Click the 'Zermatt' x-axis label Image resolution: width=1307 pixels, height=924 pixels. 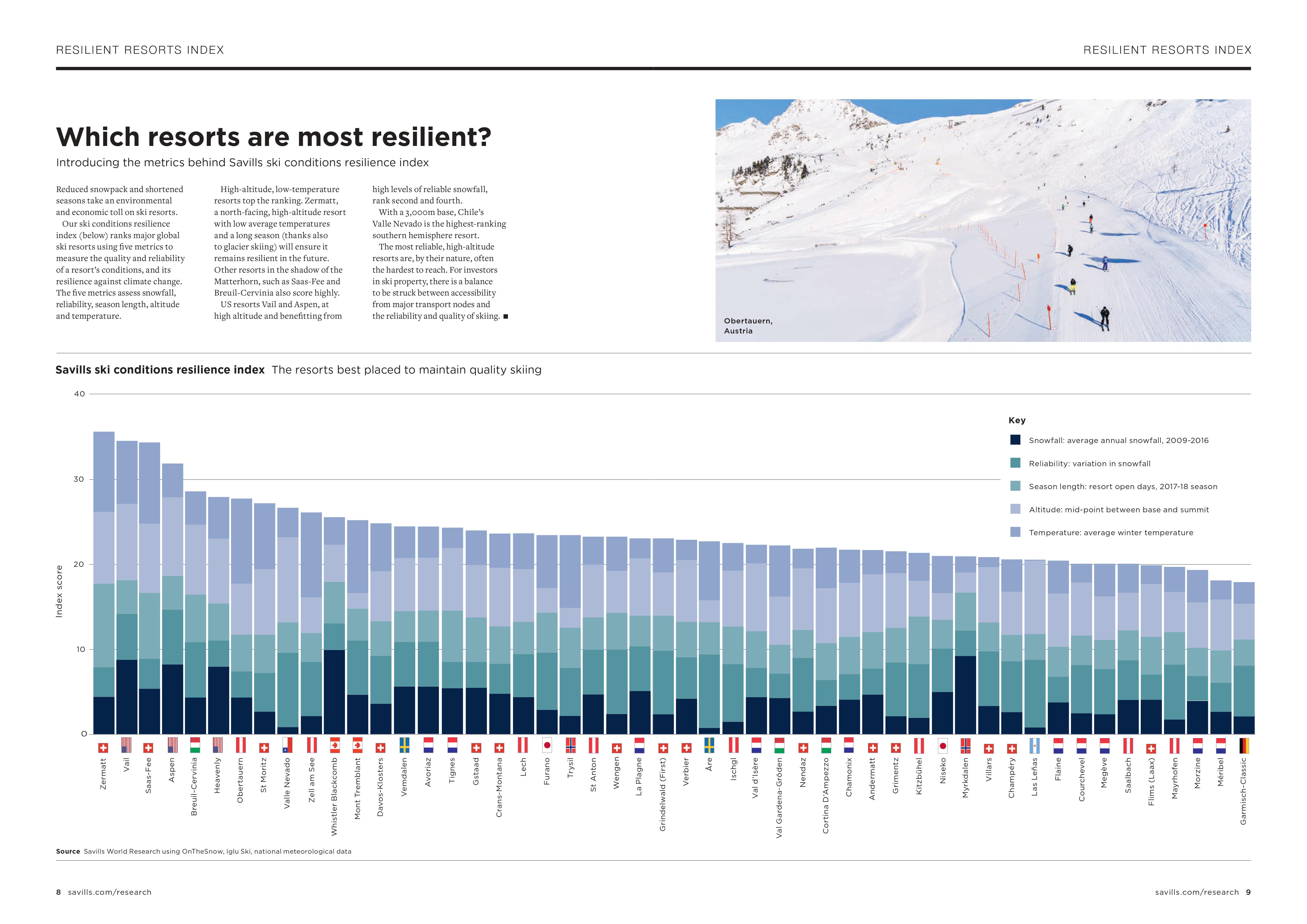(x=103, y=773)
